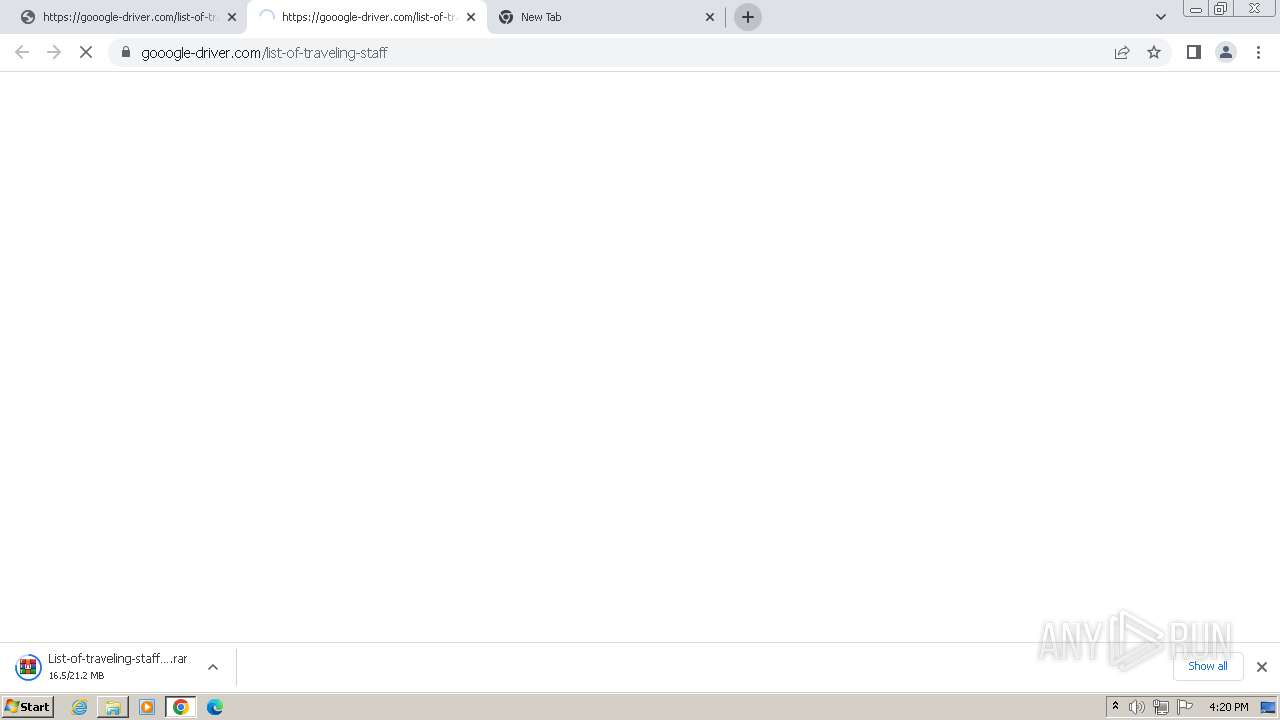Launch Internet Explorer from taskbar
Screen dimensions: 1280x720
80,707
